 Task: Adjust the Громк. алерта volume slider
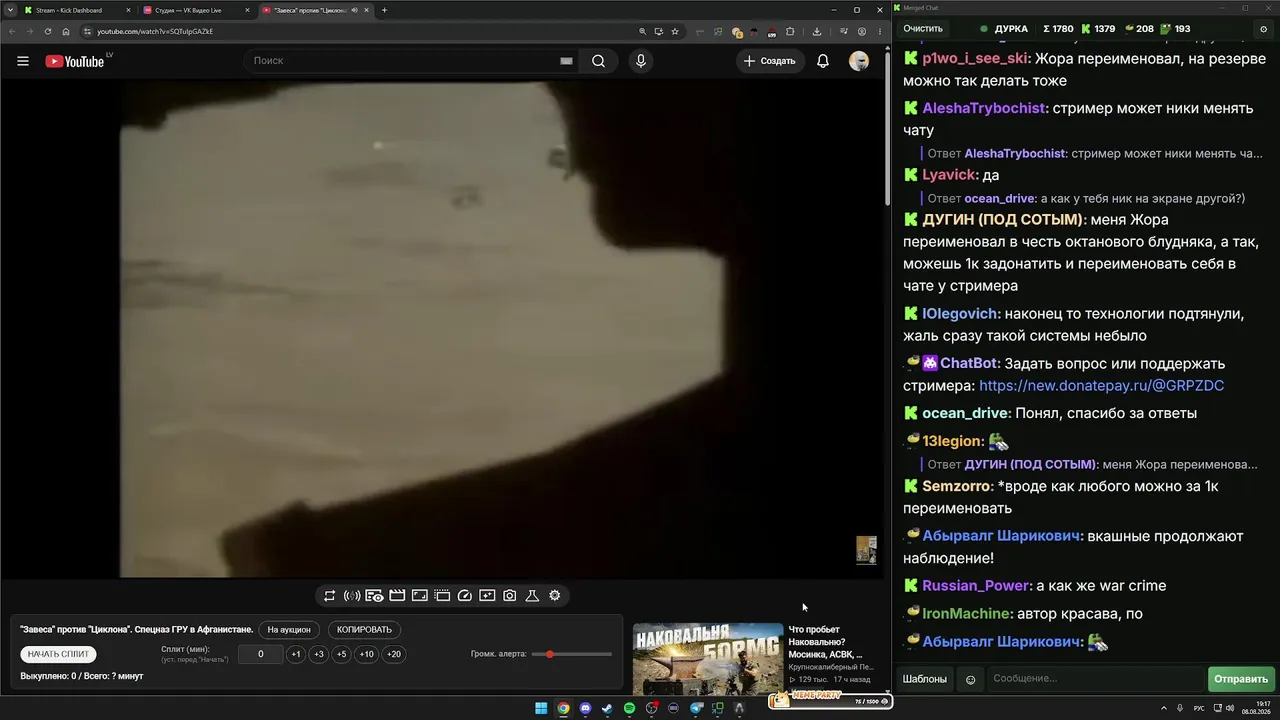pos(572,654)
